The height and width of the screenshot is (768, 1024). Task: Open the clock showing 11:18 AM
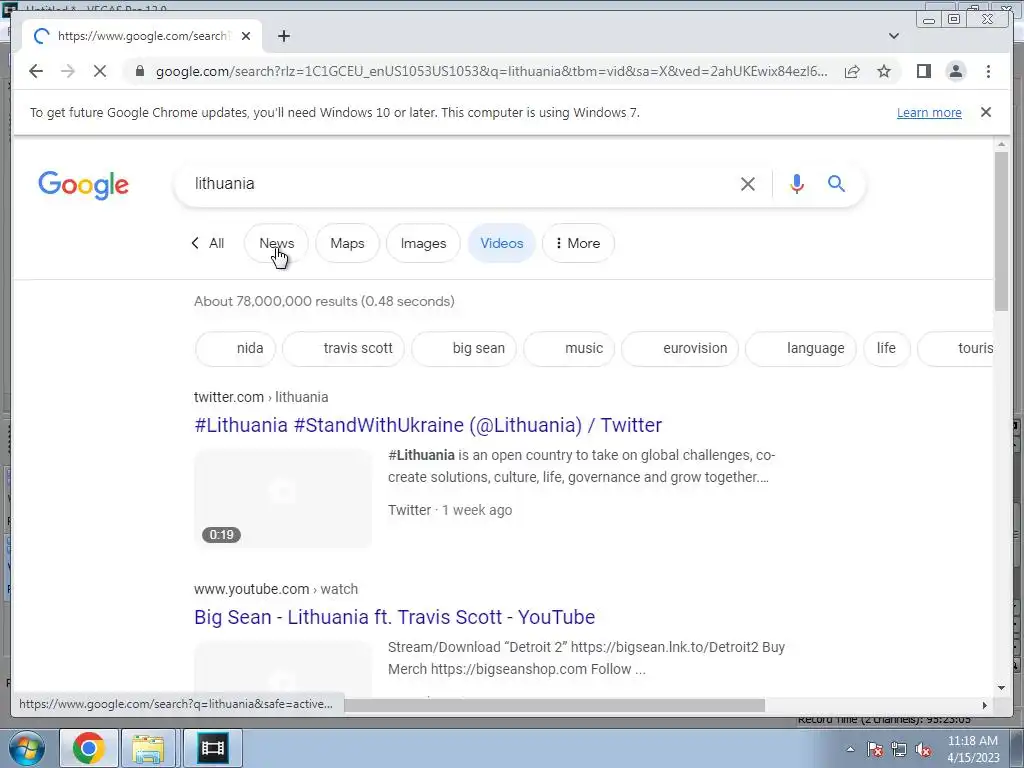pos(973,749)
